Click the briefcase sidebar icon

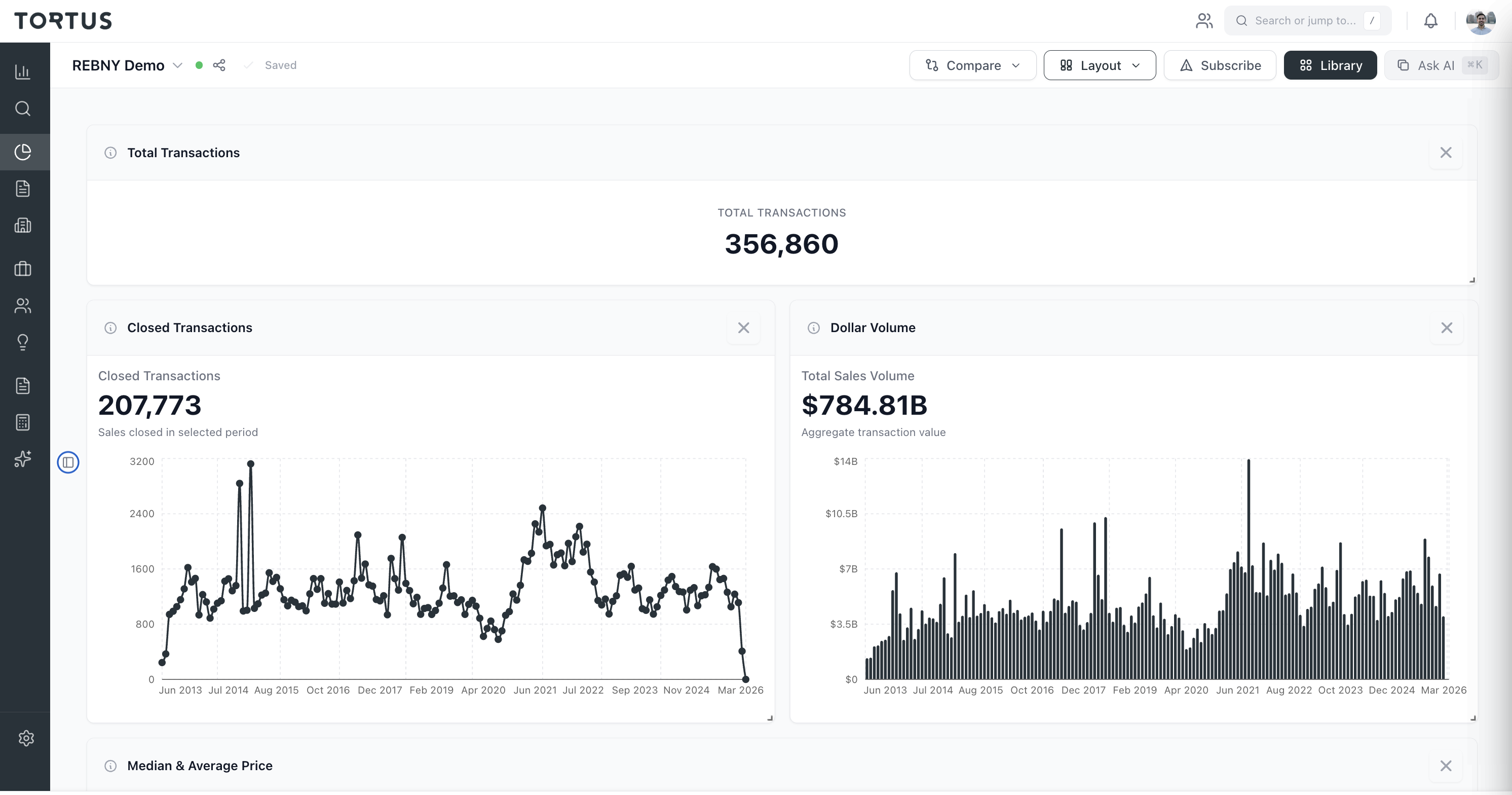[x=22, y=269]
